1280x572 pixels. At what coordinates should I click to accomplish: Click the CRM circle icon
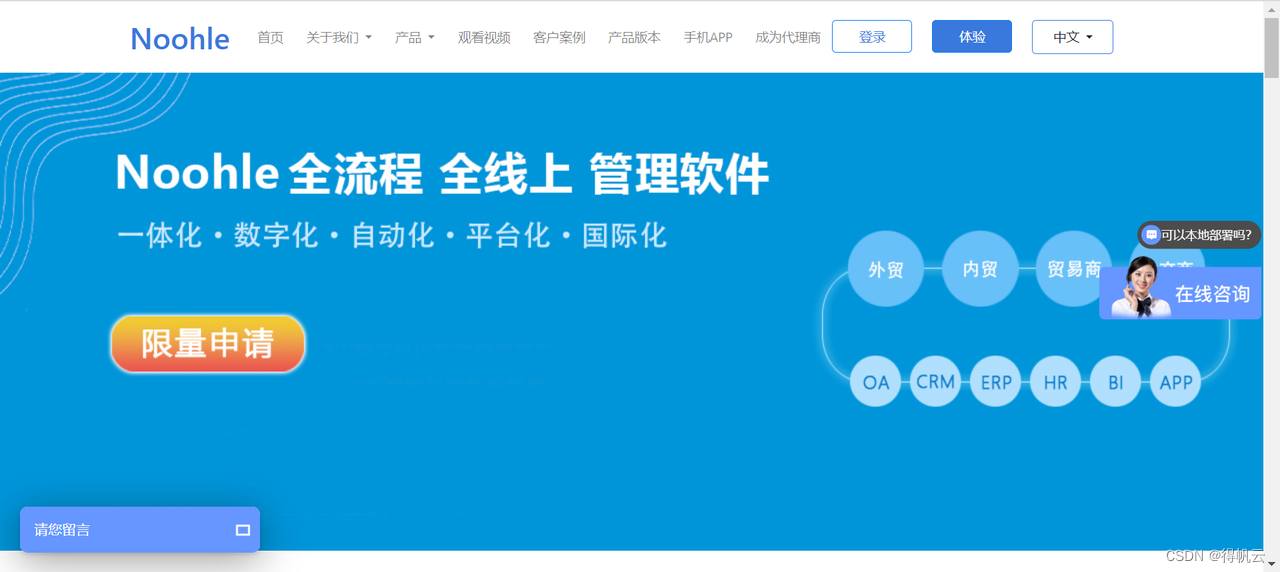click(x=936, y=382)
